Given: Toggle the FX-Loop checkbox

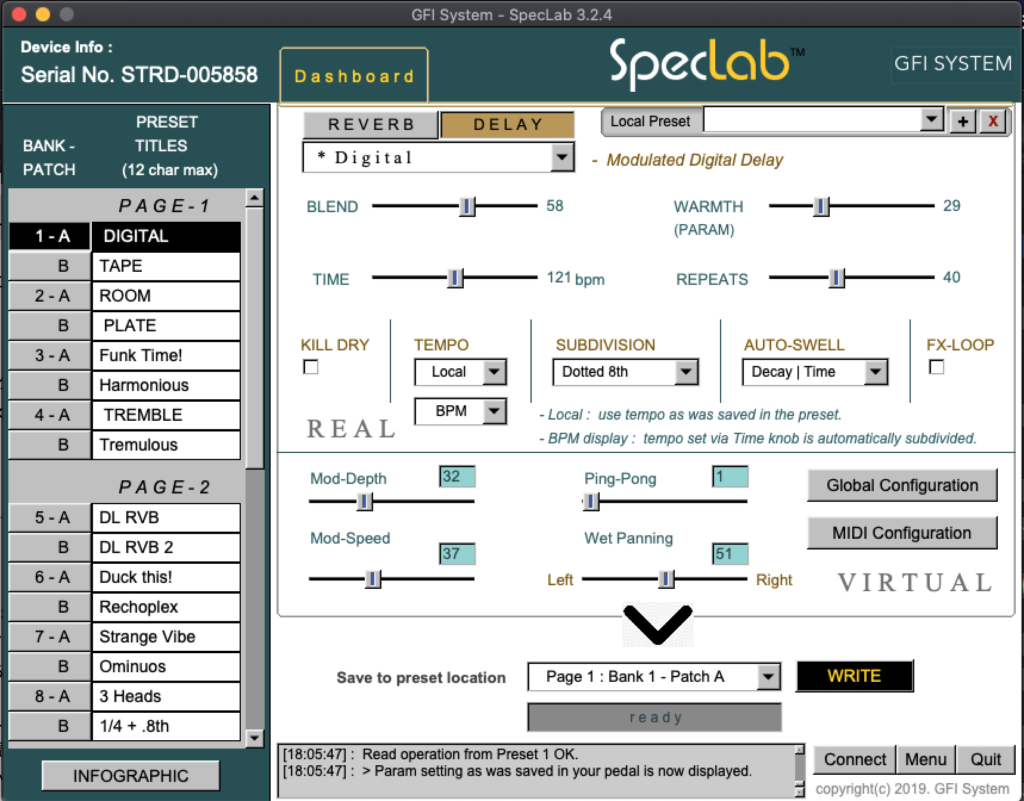Looking at the screenshot, I should [937, 368].
